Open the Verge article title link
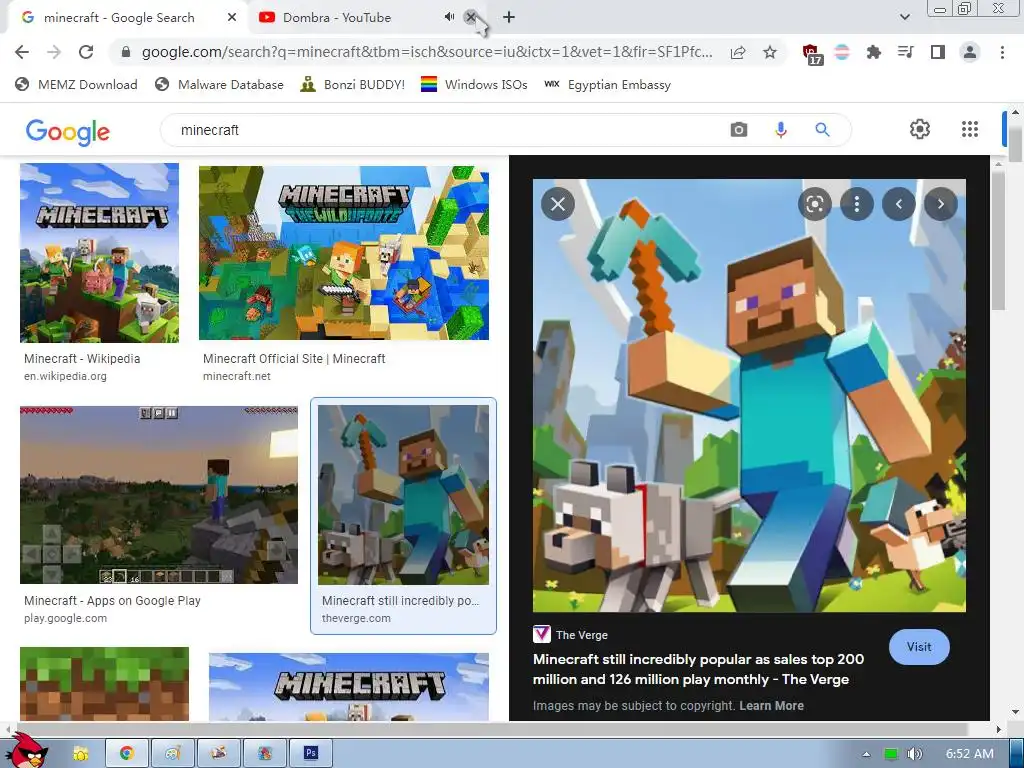Screen dimensions: 1024x768 [698, 669]
